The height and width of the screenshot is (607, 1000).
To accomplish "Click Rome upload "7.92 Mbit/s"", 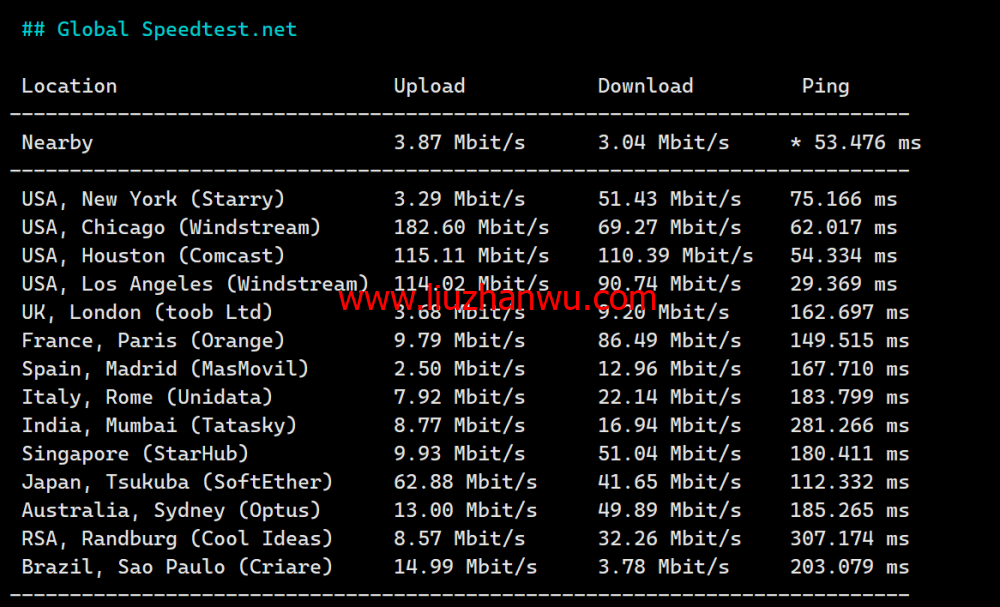I will coord(459,397).
